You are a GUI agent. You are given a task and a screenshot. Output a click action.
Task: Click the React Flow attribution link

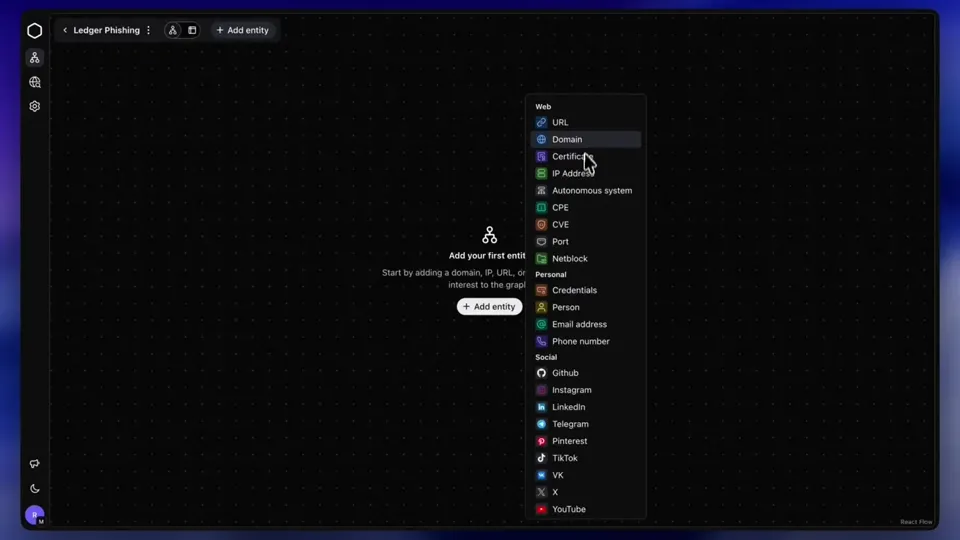tap(916, 522)
